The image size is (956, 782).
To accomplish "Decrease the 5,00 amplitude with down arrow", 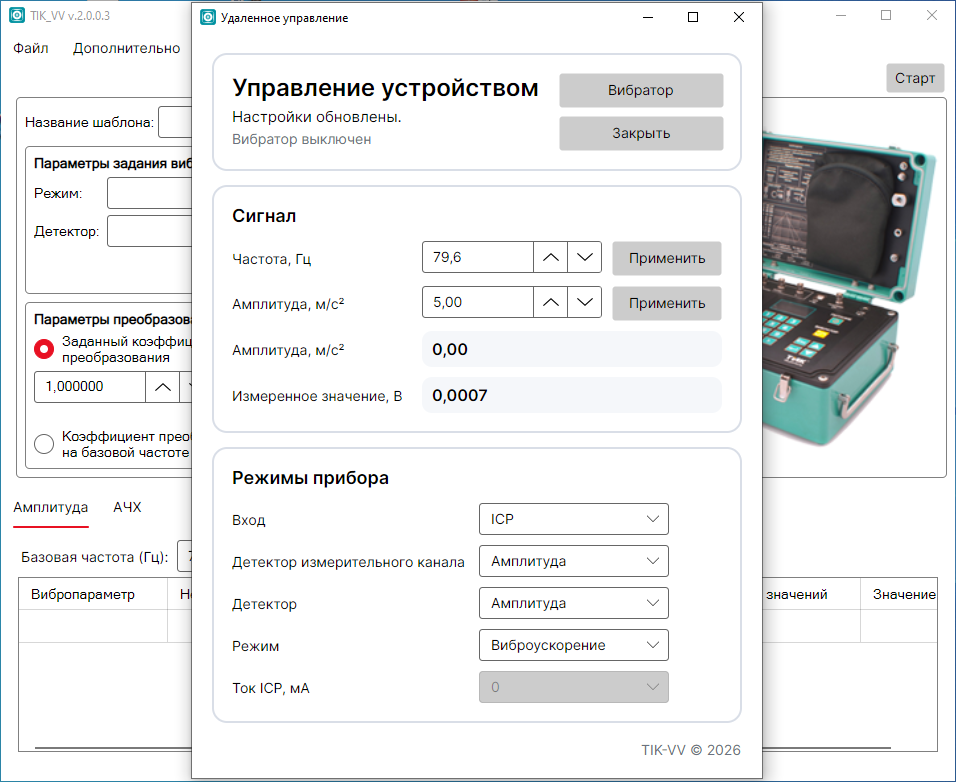I will [x=585, y=302].
